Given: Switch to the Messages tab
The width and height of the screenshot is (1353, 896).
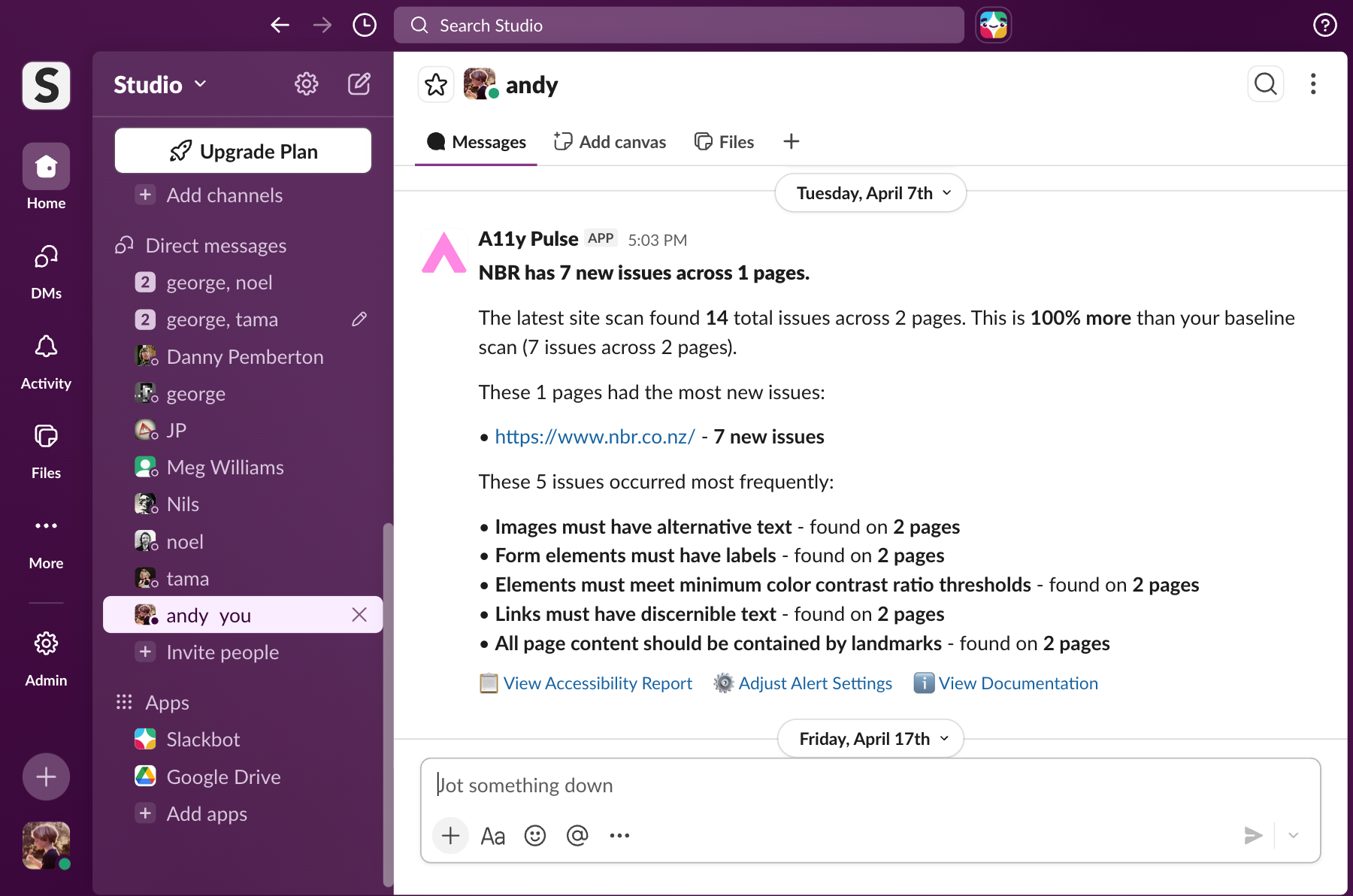Looking at the screenshot, I should [x=476, y=141].
